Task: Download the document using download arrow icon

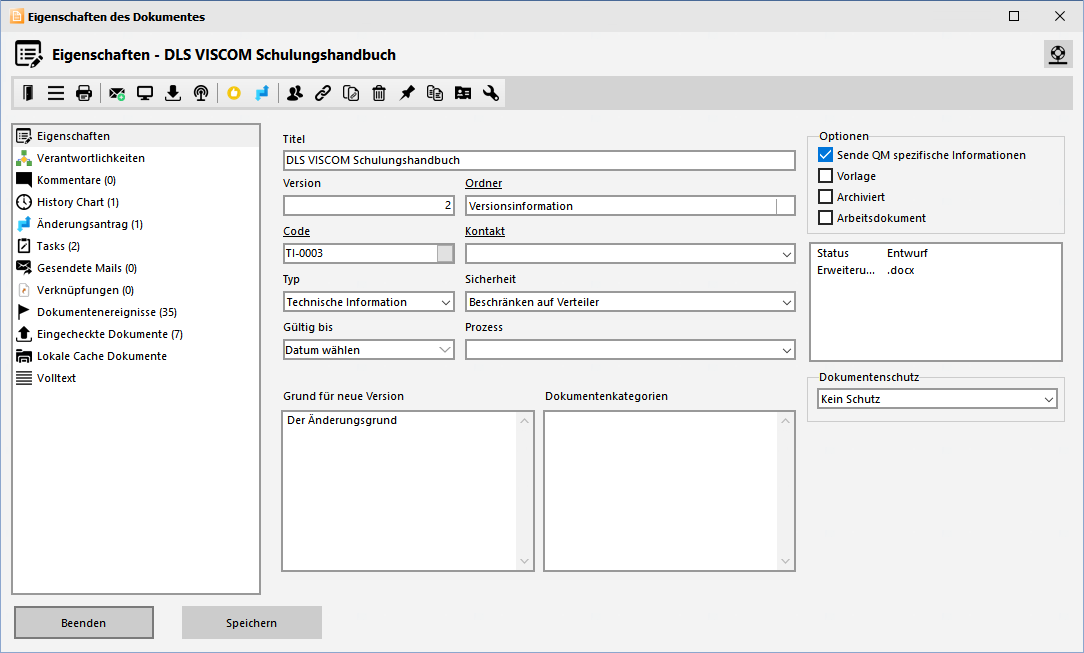Action: [173, 93]
